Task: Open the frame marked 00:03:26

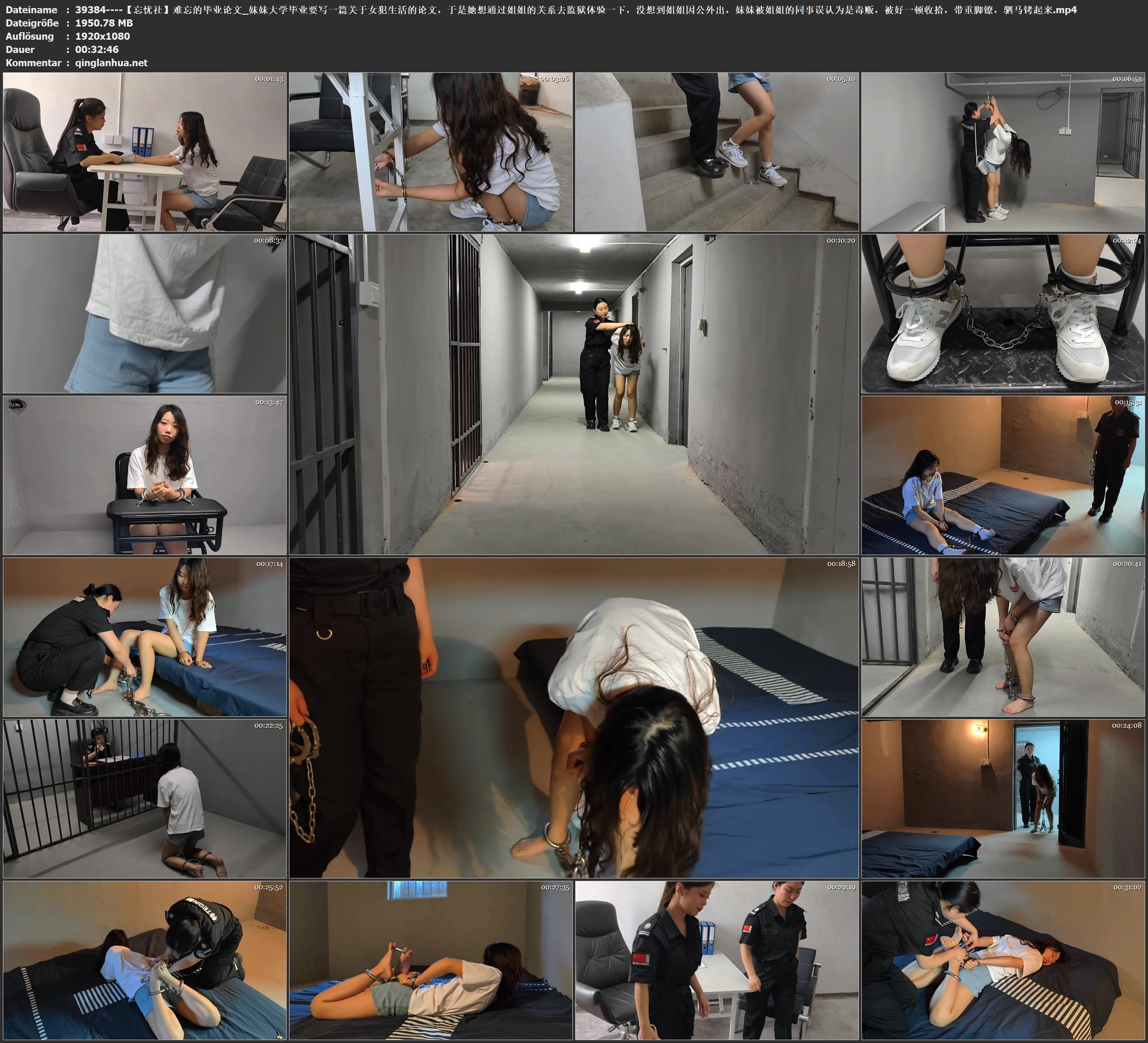Action: click(x=430, y=152)
